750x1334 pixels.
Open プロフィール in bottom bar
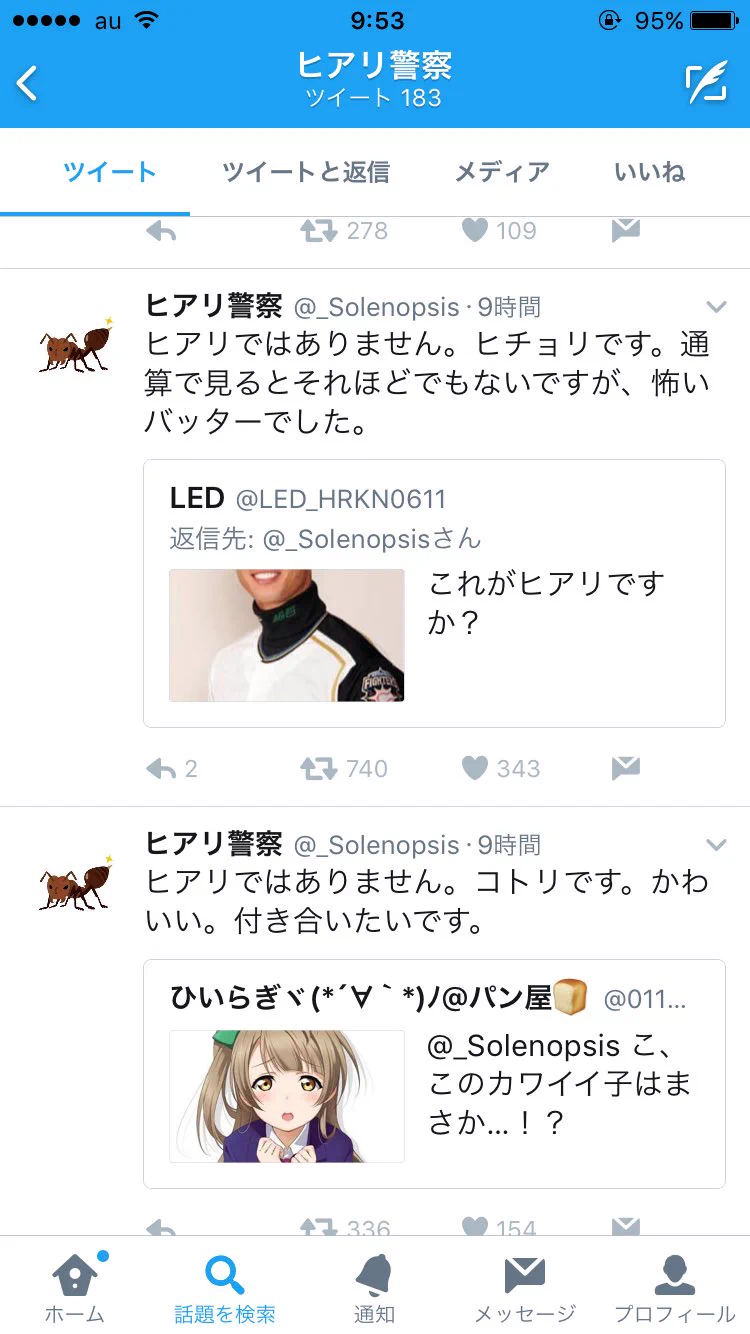674,1286
